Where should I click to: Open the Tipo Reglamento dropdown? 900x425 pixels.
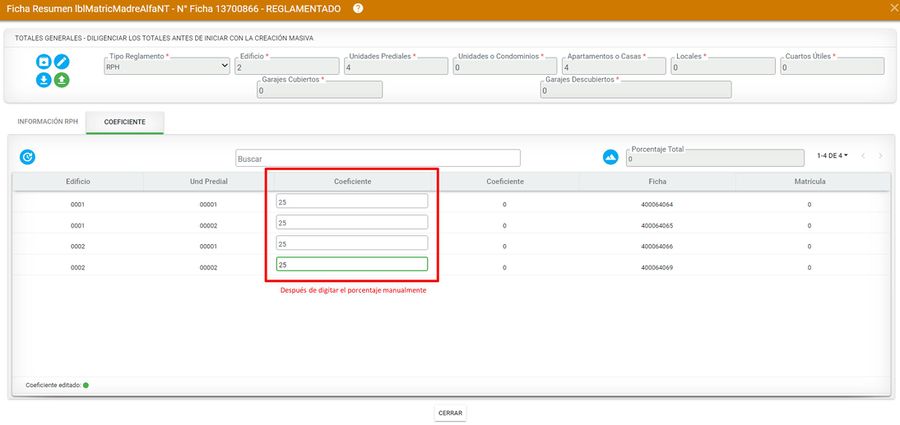pyautogui.click(x=167, y=67)
